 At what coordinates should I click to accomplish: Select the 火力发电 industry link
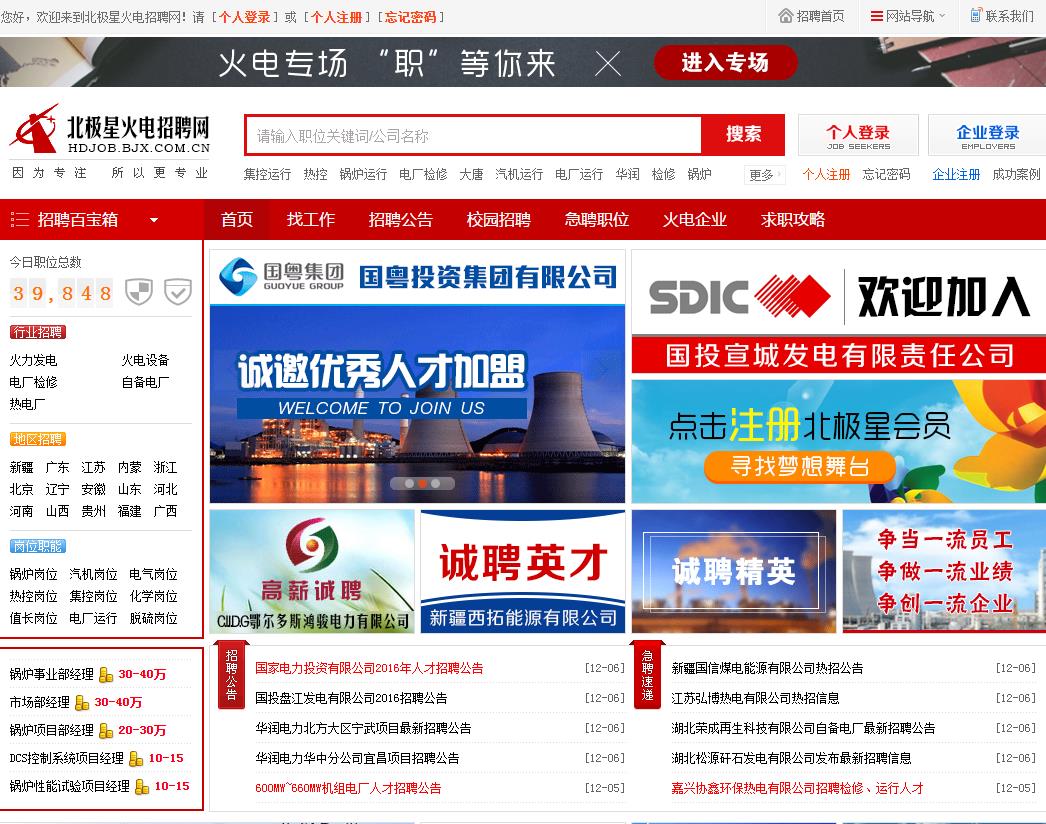click(33, 360)
